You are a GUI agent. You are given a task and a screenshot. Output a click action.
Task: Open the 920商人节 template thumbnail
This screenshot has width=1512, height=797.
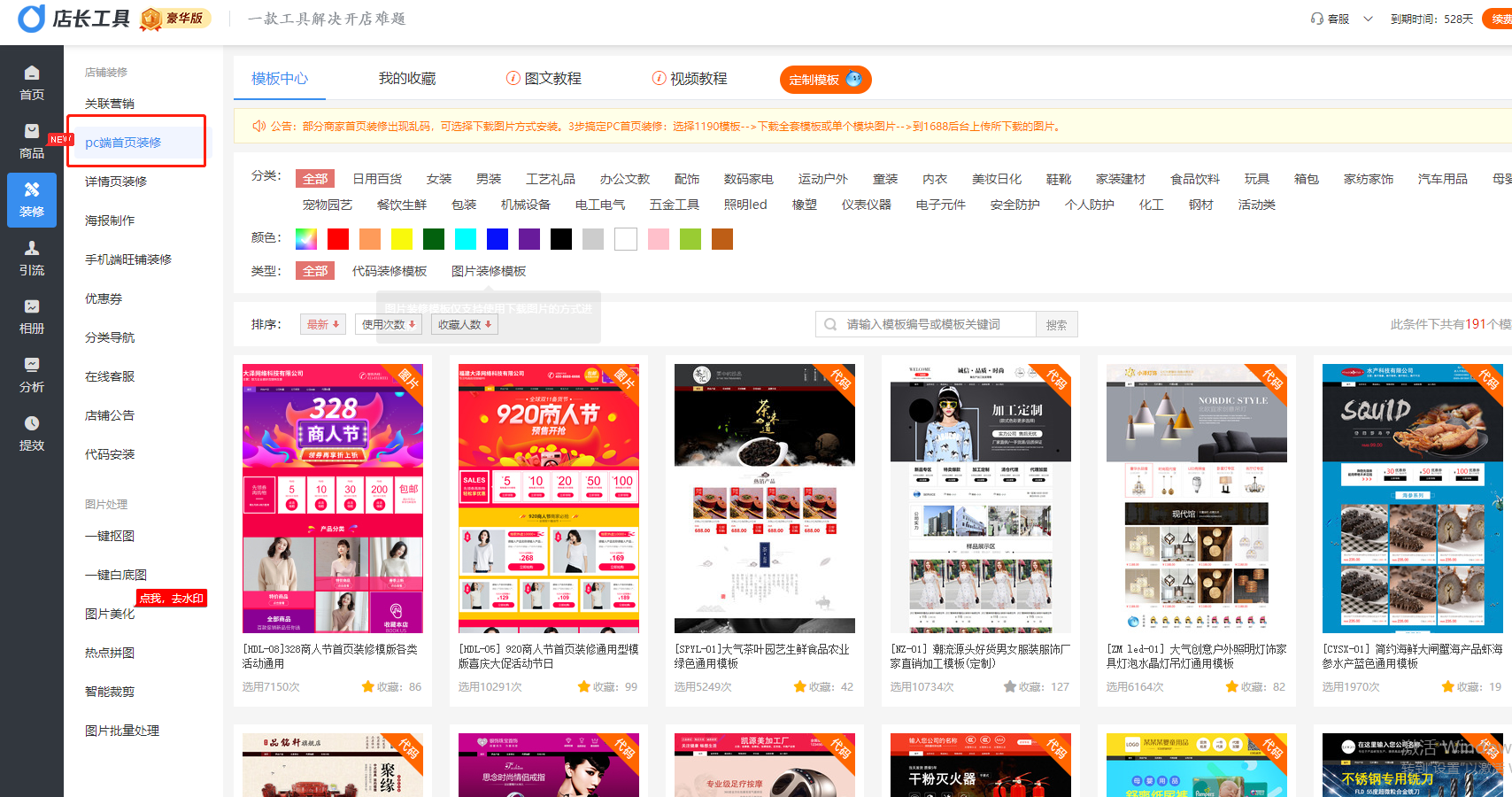point(549,499)
